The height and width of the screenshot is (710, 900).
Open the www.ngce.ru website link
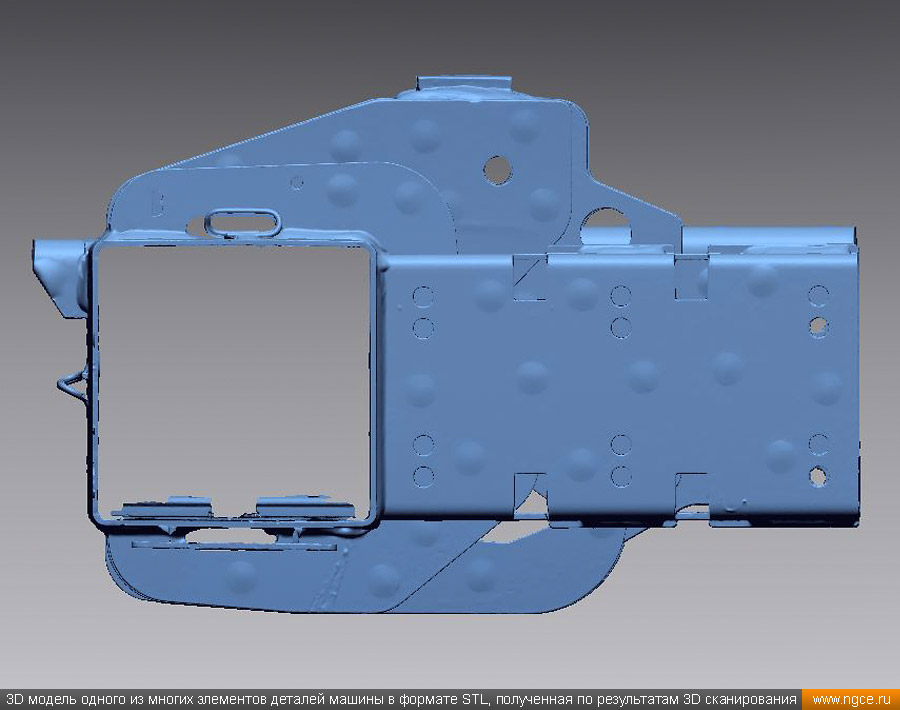(851, 700)
